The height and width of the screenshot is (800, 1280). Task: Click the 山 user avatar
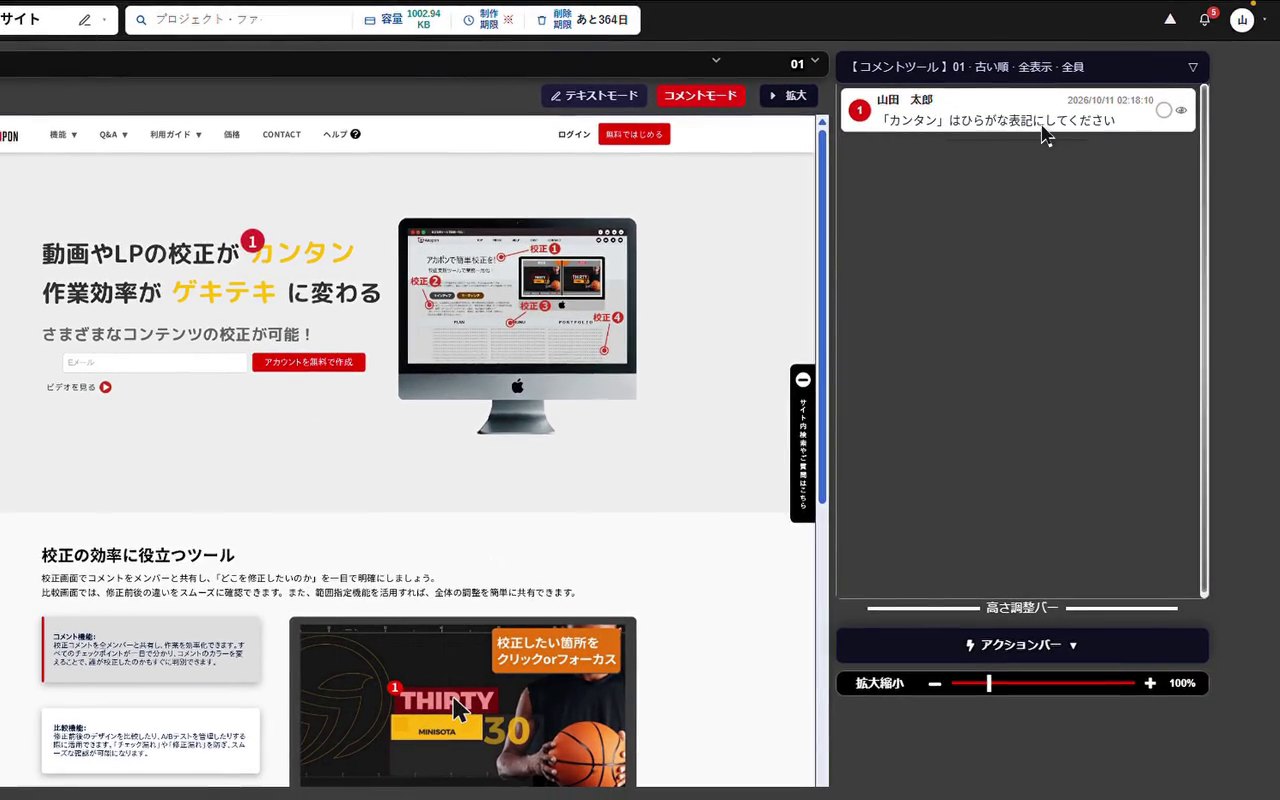[1242, 20]
